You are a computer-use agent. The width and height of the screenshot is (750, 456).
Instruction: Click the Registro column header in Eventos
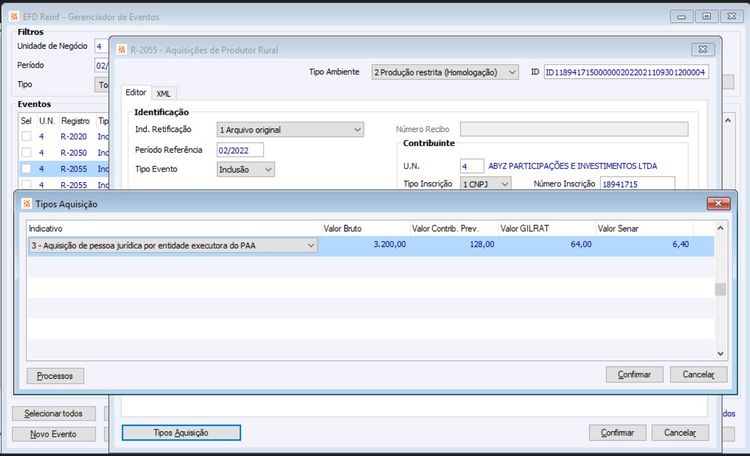coord(76,121)
